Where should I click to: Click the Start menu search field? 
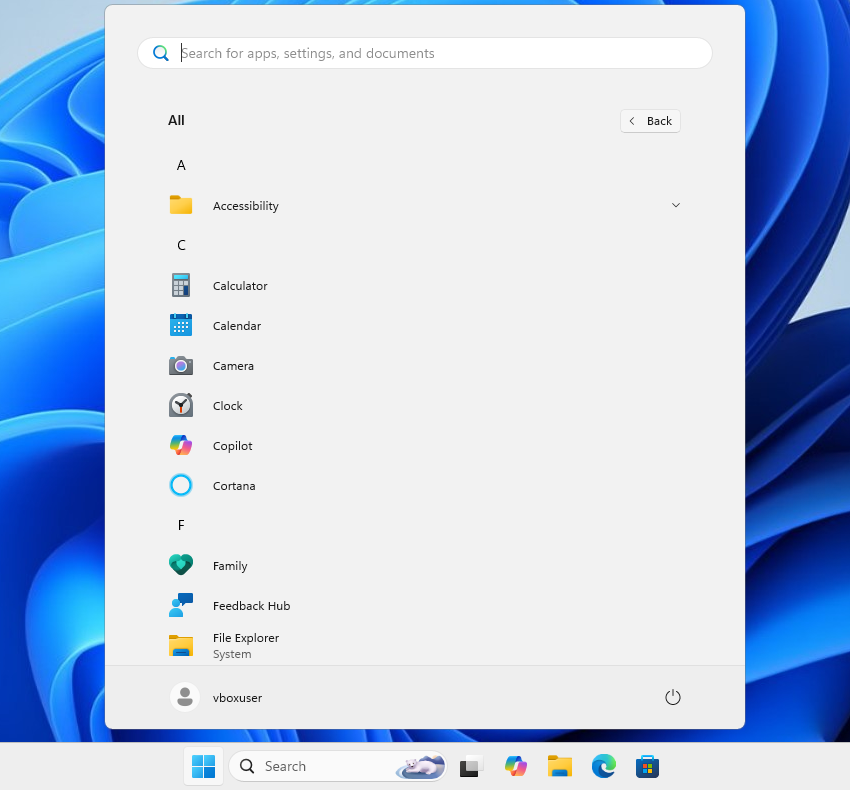424,53
